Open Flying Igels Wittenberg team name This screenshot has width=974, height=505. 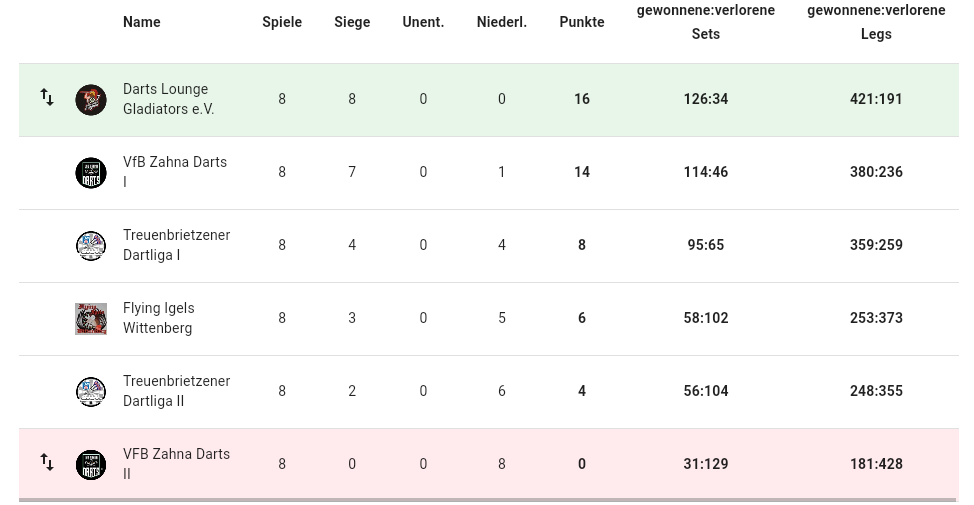(158, 318)
